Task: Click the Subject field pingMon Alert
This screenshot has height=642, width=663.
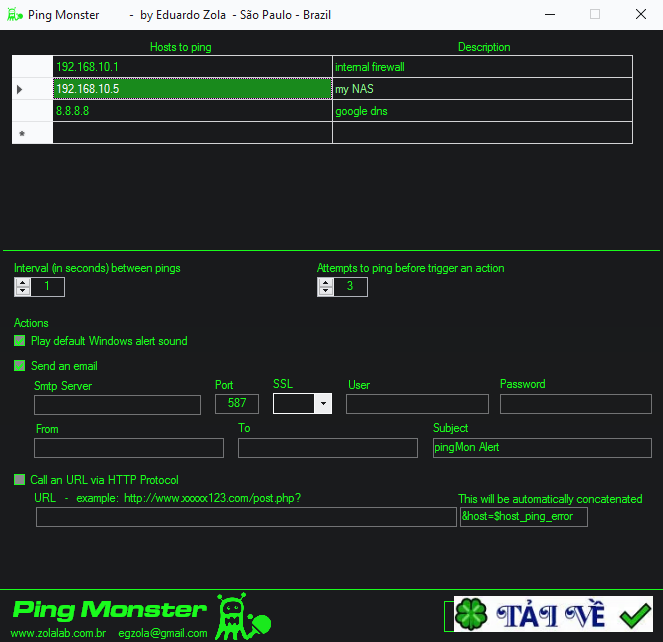Action: coord(542,448)
